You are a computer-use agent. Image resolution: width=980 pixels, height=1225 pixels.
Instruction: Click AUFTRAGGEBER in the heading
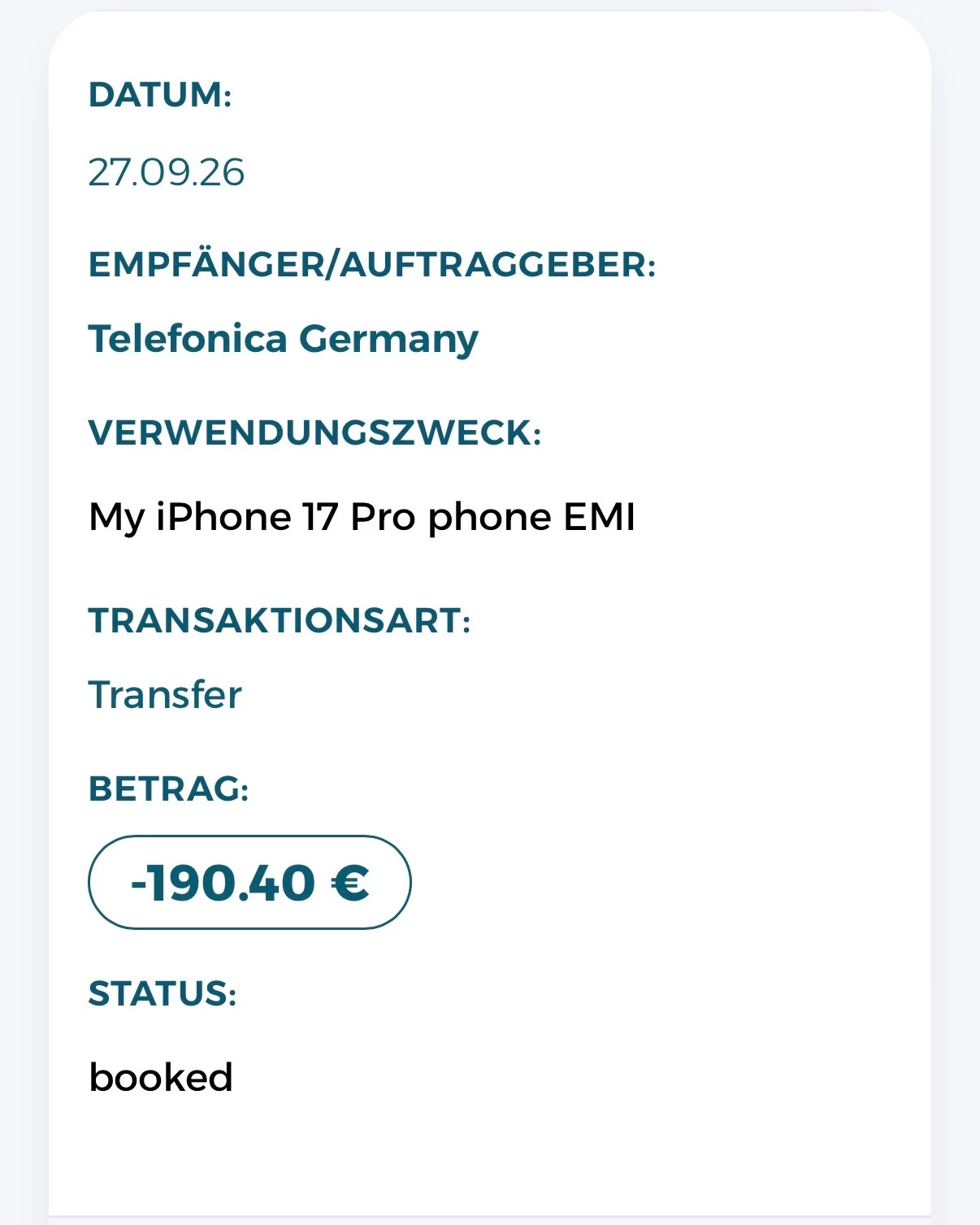497,264
